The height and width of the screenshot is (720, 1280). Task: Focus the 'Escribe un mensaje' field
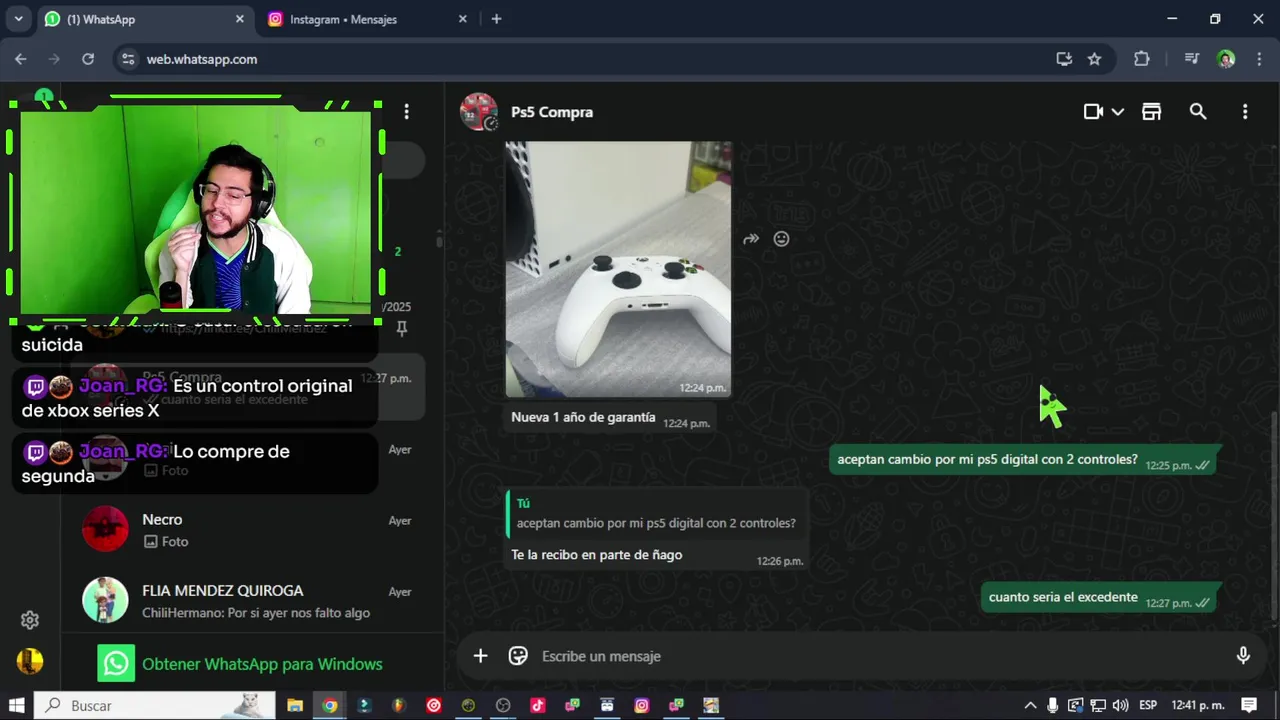[880, 656]
